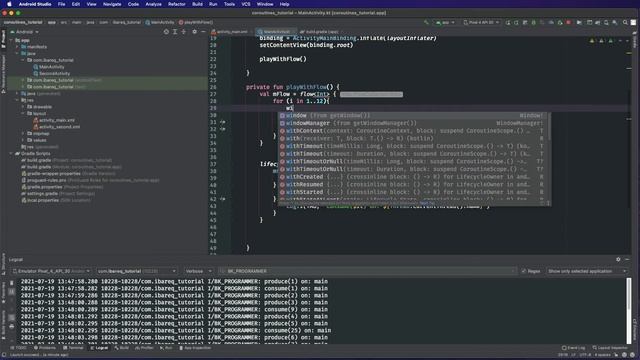Viewport: 640px width, 360px height.
Task: Click the Run app play icon
Action: coord(508,22)
